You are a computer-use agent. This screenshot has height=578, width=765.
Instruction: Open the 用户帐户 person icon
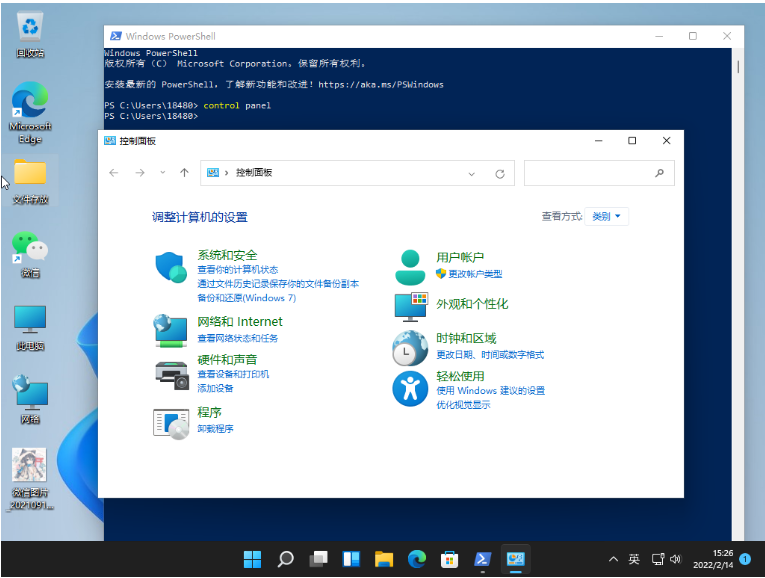tap(410, 267)
